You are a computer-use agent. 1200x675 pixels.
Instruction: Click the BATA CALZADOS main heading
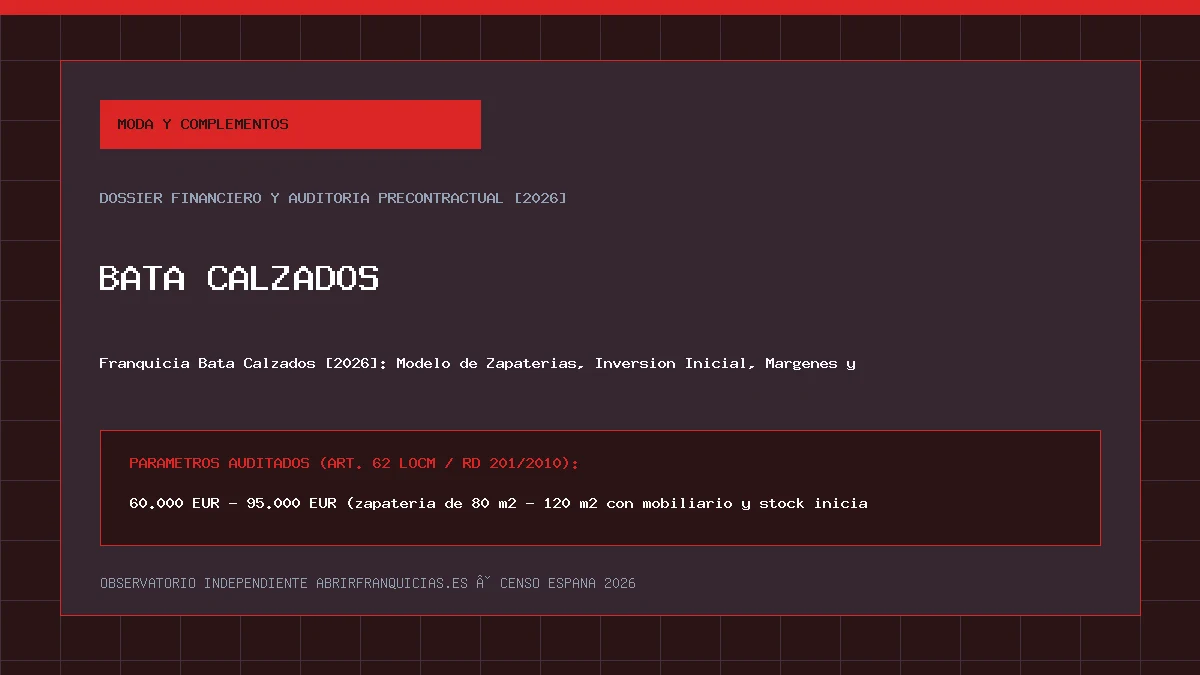coord(239,277)
